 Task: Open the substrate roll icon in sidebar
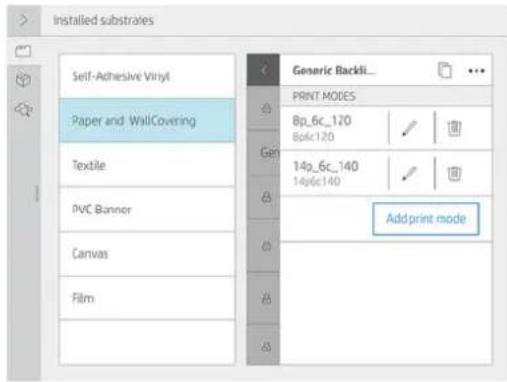coord(23,51)
